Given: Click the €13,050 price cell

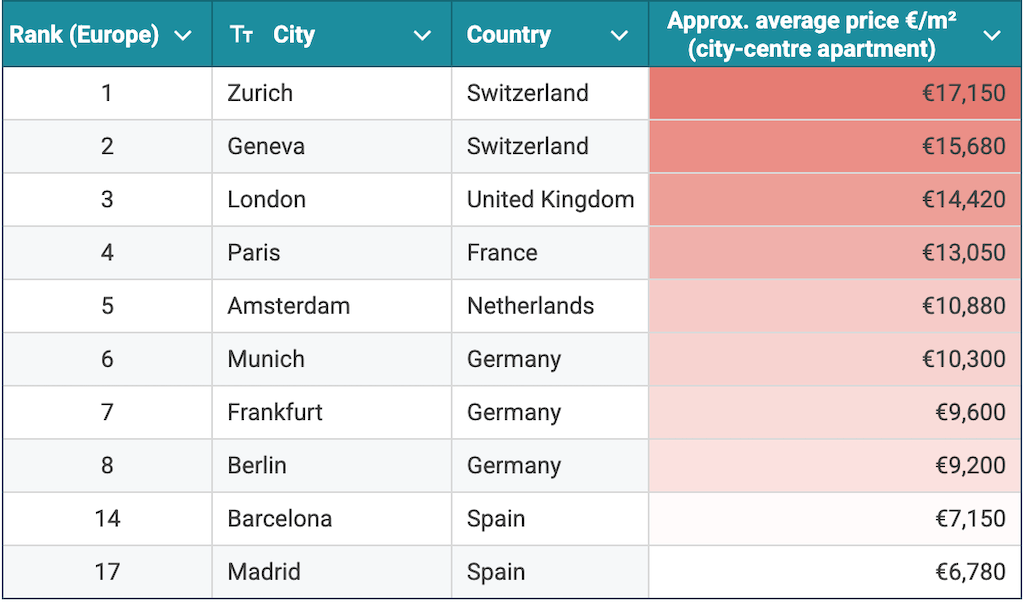Looking at the screenshot, I should point(963,252).
